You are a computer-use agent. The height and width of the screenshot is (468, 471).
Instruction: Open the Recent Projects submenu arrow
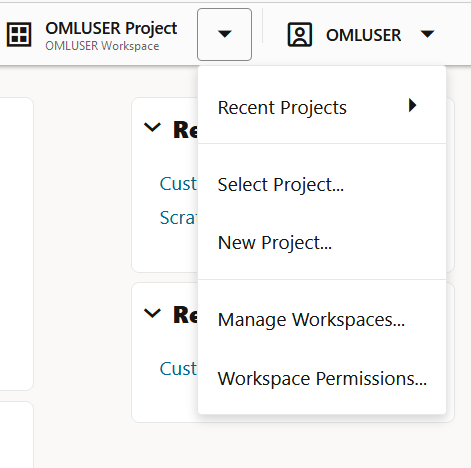point(413,105)
